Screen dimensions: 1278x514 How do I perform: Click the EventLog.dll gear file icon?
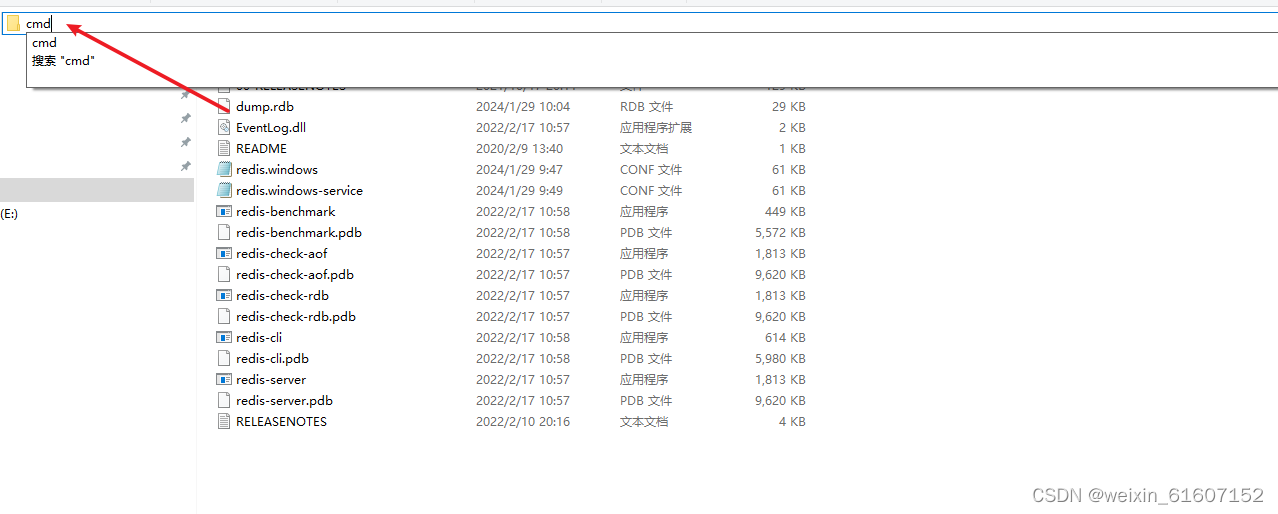point(224,127)
